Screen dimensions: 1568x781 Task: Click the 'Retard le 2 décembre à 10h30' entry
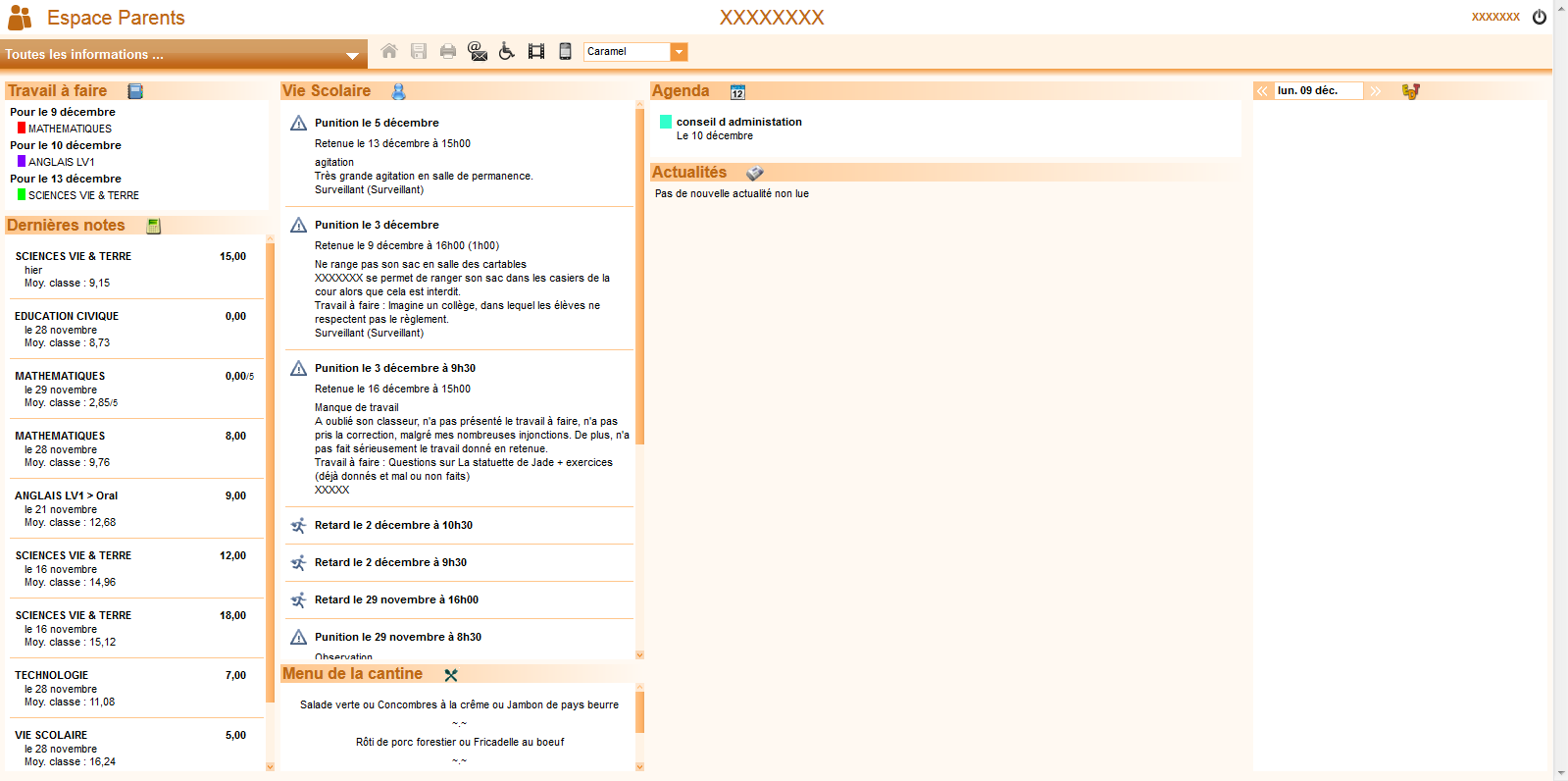pyautogui.click(x=393, y=525)
